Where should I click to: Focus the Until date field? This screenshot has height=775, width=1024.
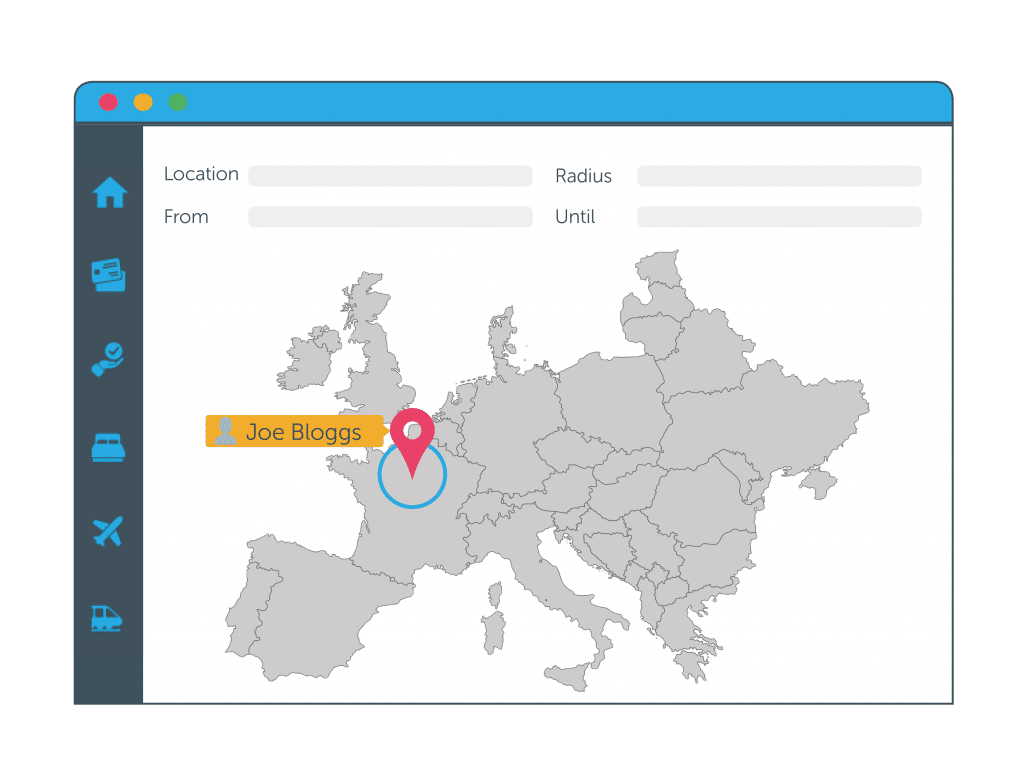point(779,217)
